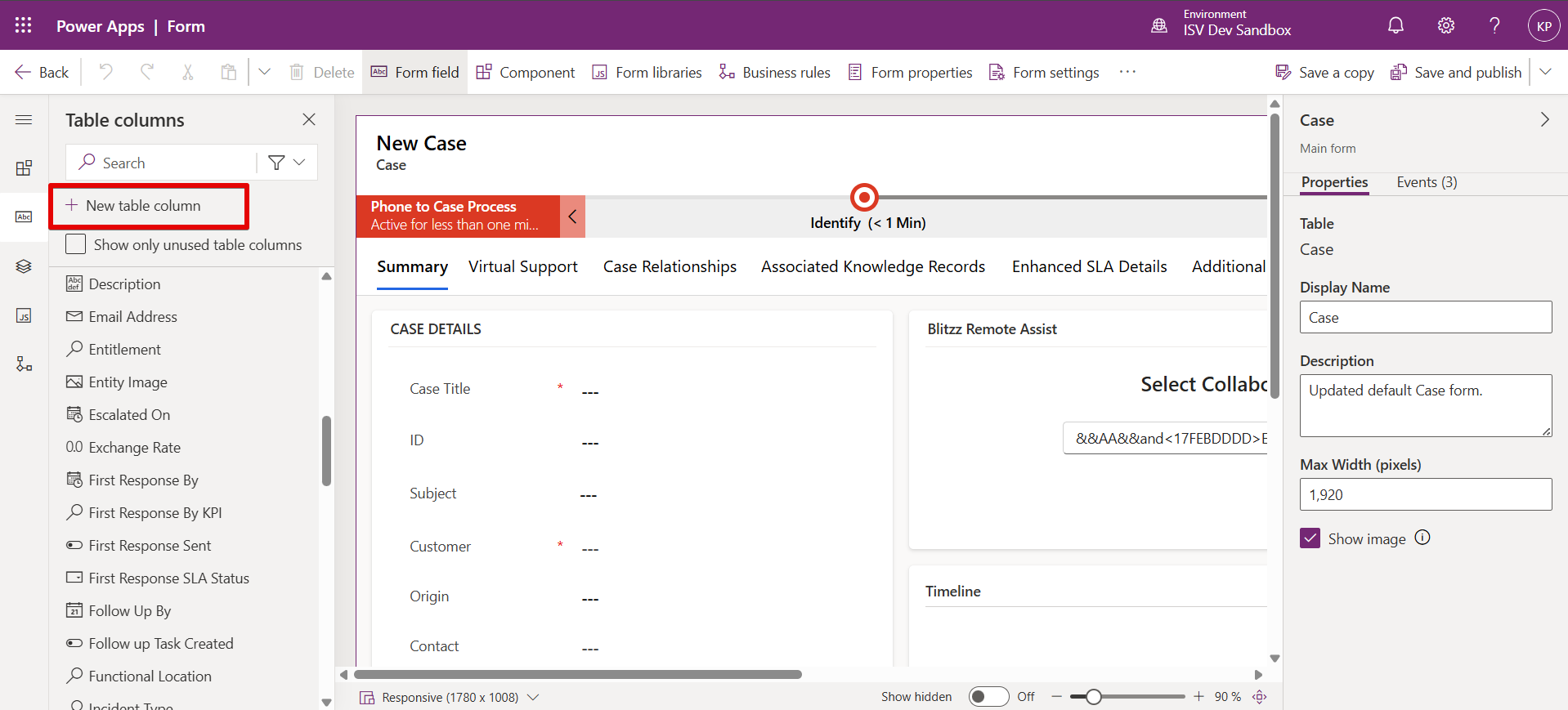Screen dimensions: 1568x710
Task: Open the KP account avatar
Action: click(1543, 25)
